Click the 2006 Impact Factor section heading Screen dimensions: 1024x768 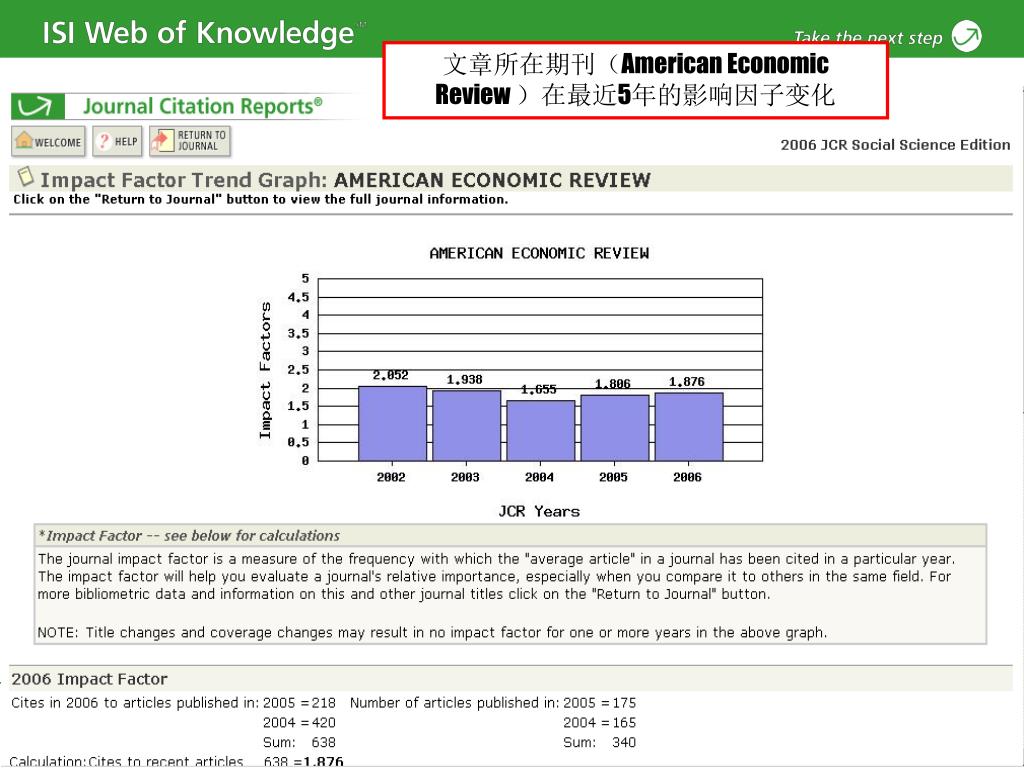pos(89,679)
